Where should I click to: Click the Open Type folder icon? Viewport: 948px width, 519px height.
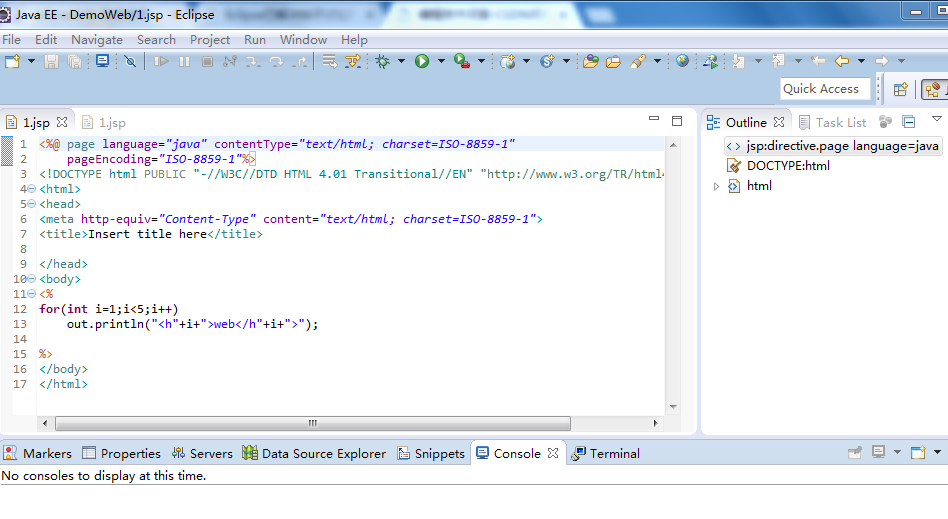pyautogui.click(x=591, y=61)
